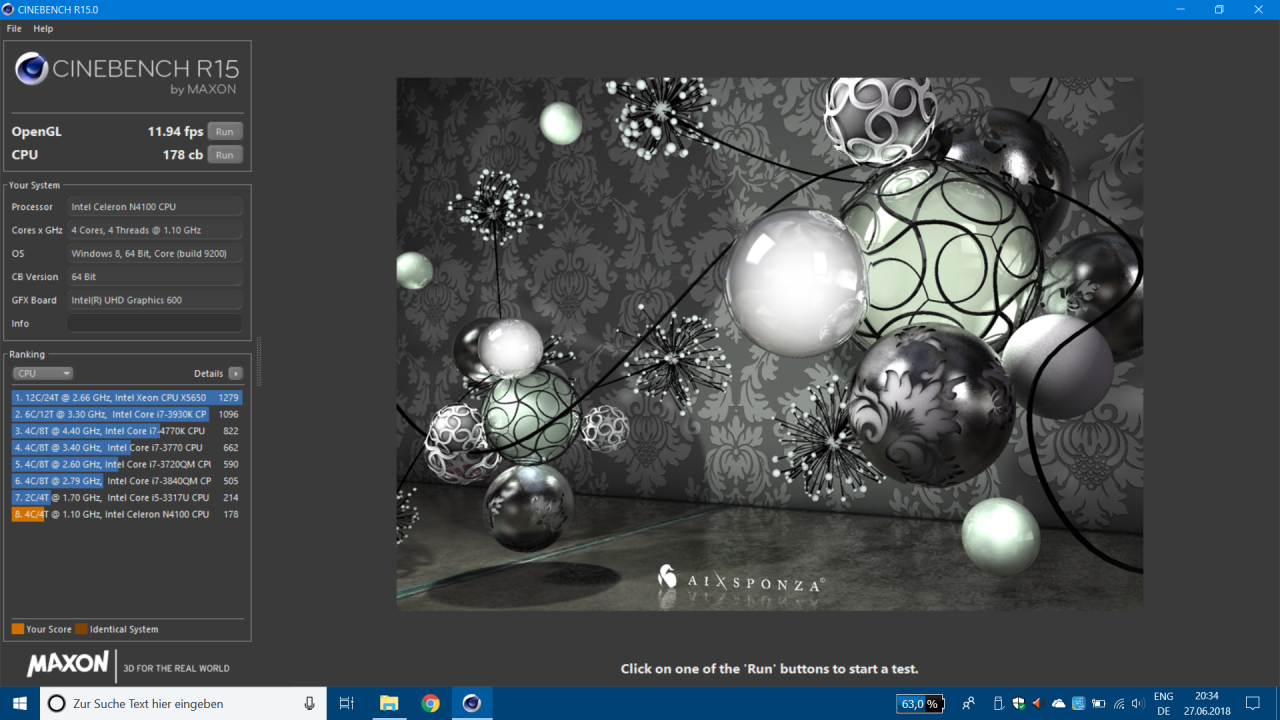1280x720 pixels.
Task: Click the rendered AIXSPONZA scene image
Action: (x=769, y=344)
